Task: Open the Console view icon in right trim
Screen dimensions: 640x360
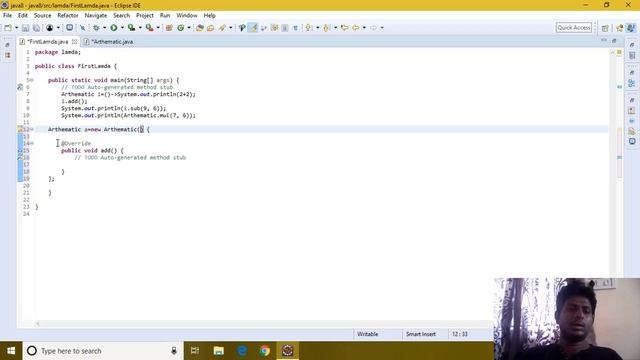Action: (632, 141)
